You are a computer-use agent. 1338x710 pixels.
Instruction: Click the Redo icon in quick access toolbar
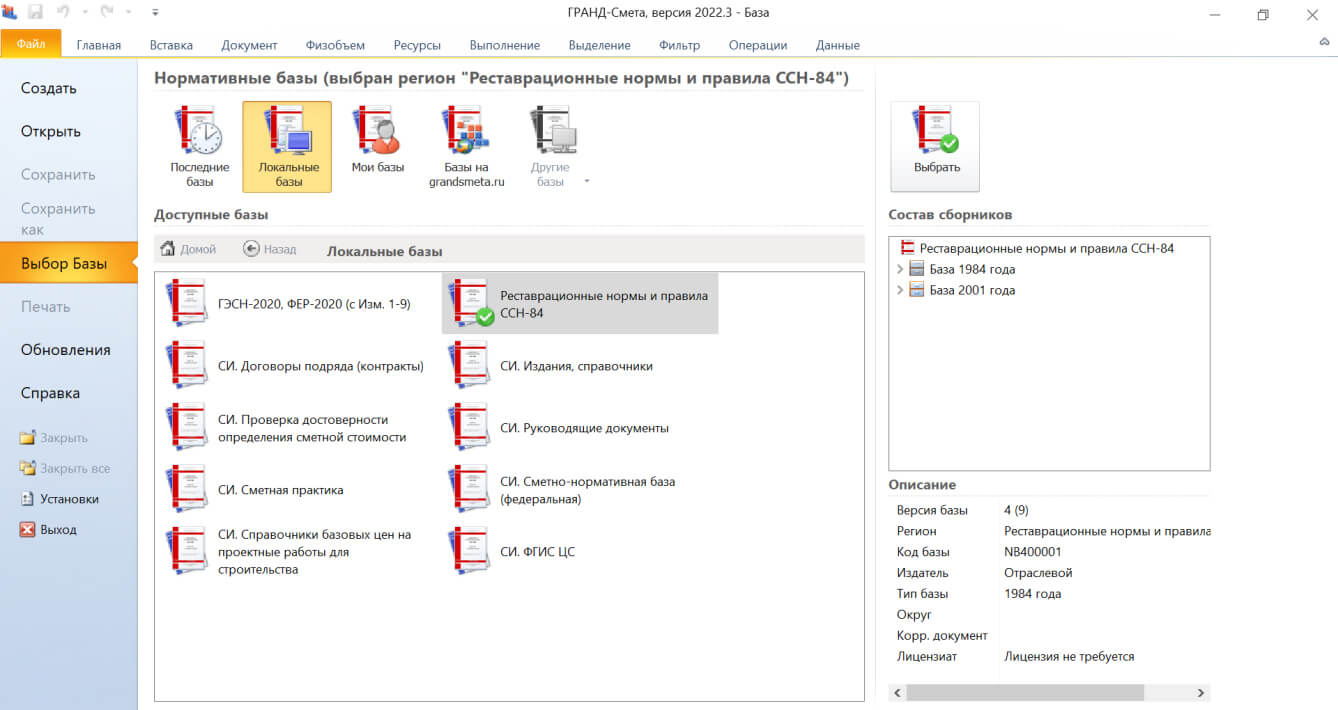pos(107,12)
